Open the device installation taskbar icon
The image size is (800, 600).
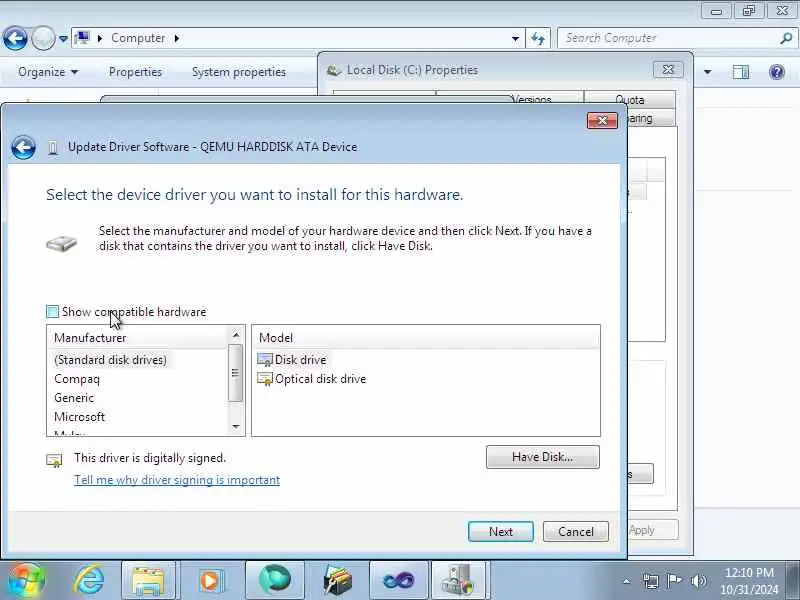point(459,581)
